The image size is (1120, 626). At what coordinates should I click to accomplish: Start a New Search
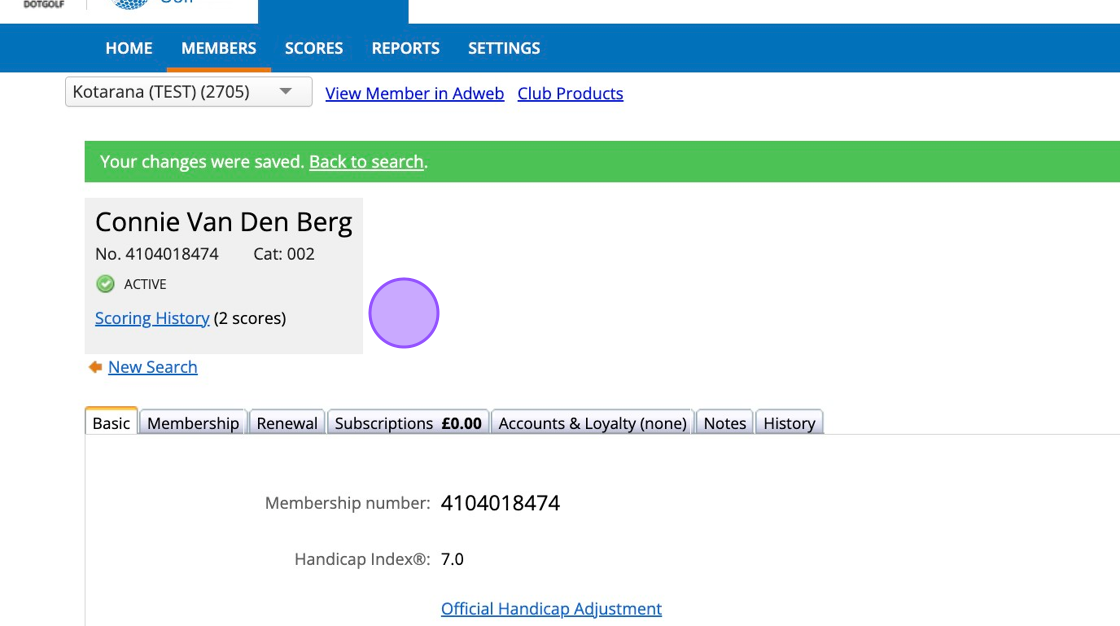point(152,367)
